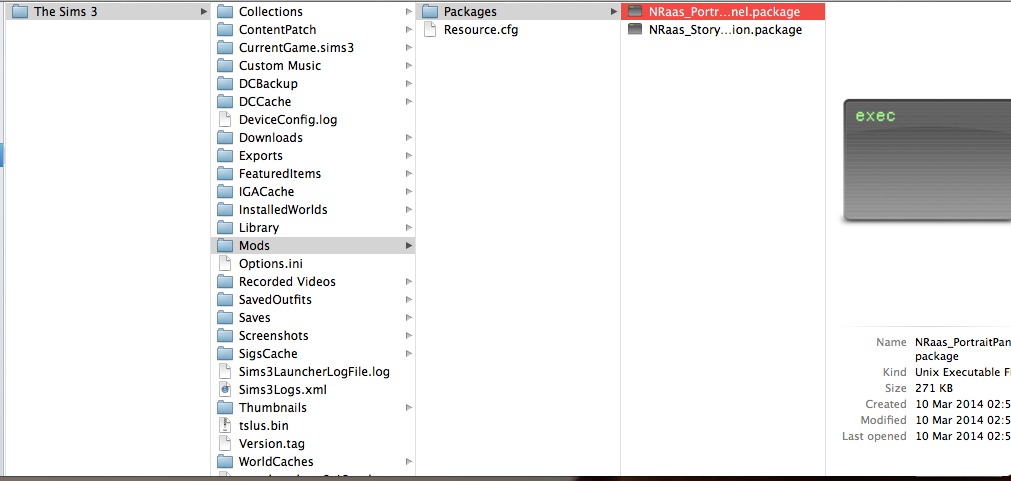Expand arrow next to Collections

tap(409, 12)
